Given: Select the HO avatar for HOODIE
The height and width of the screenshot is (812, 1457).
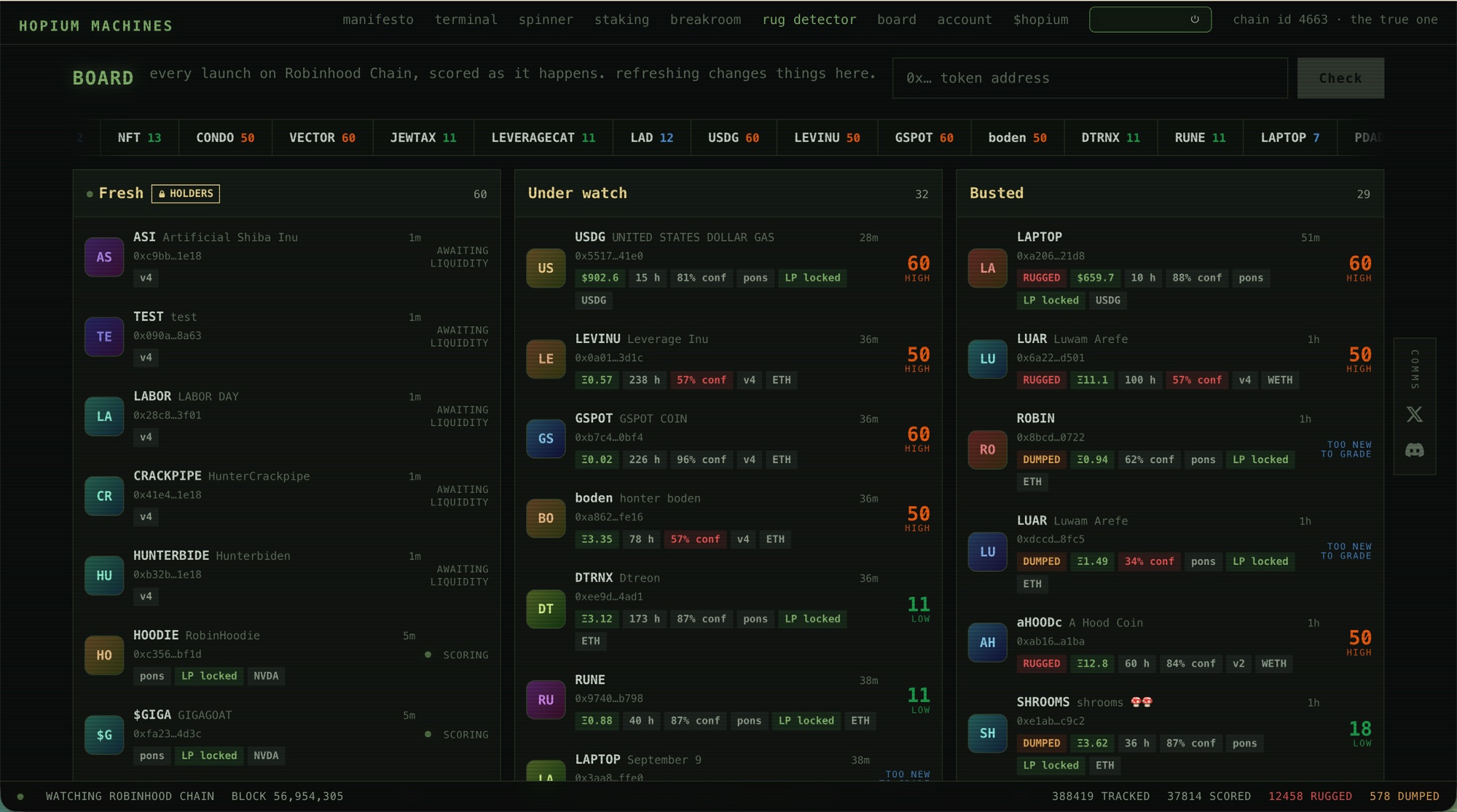Looking at the screenshot, I should [x=104, y=655].
